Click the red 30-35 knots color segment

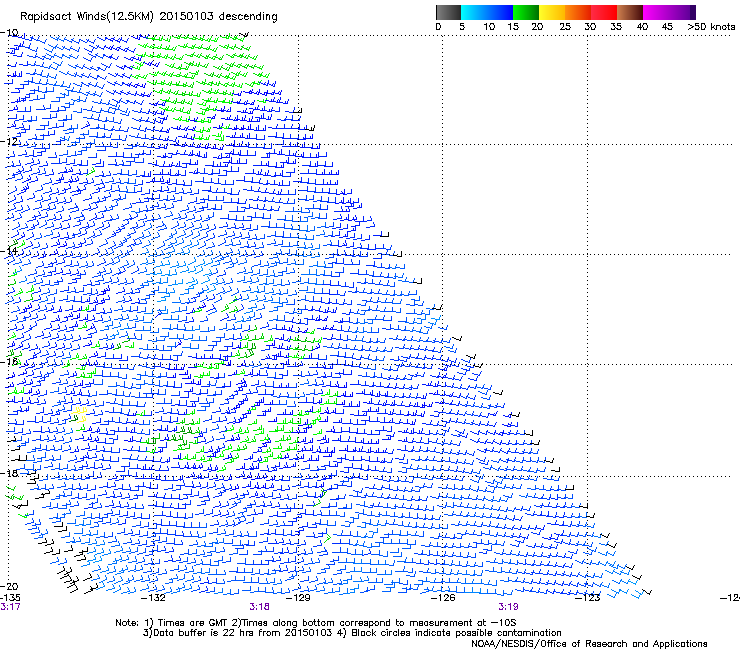tap(604, 12)
